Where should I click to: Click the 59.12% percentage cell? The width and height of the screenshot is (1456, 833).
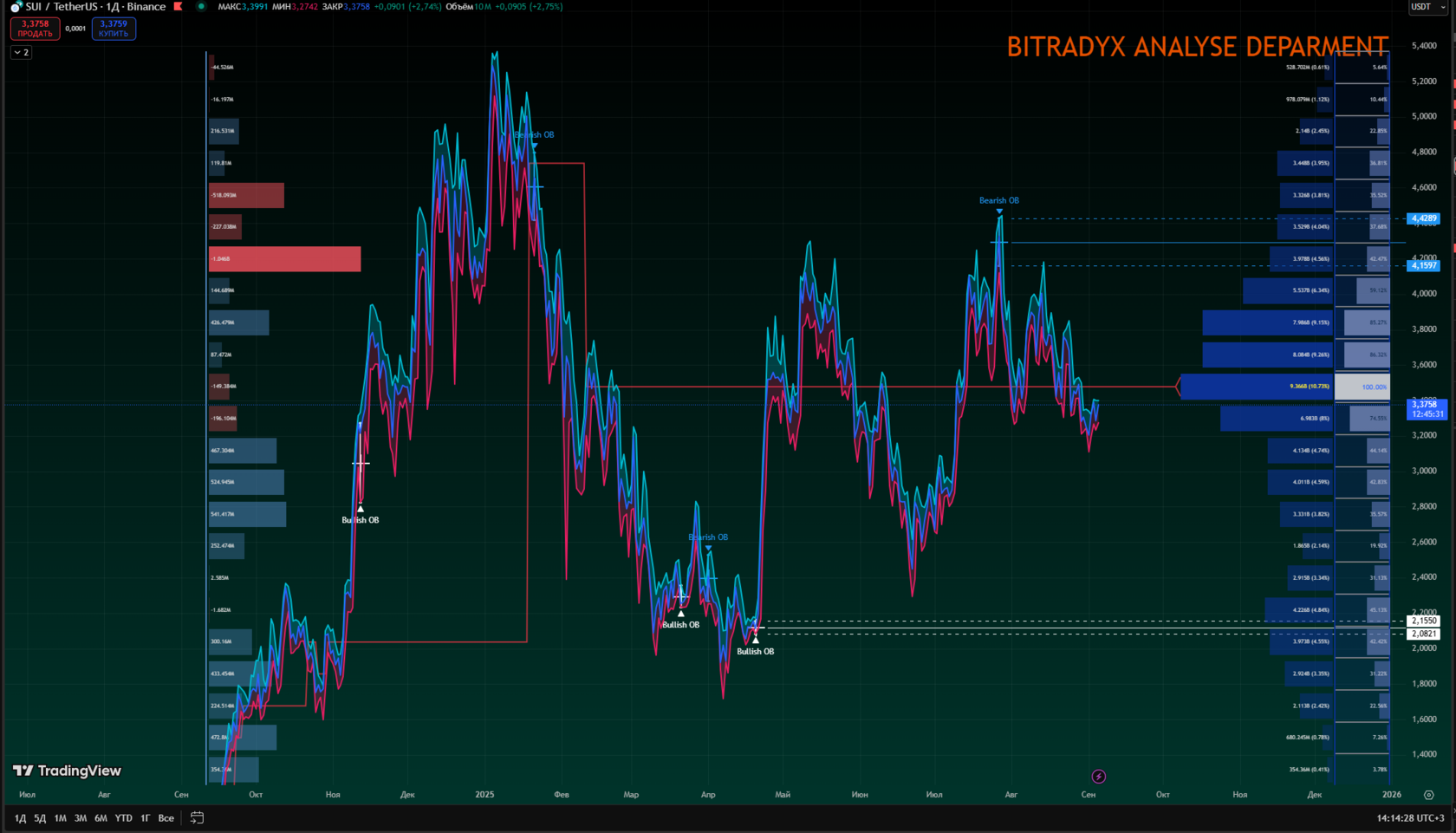coord(1374,290)
